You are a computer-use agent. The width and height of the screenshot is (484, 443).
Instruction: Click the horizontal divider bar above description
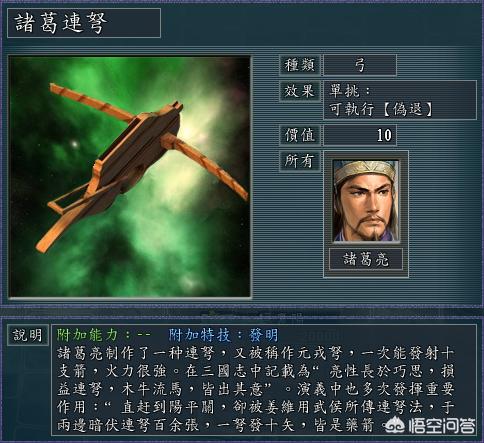coord(242,312)
